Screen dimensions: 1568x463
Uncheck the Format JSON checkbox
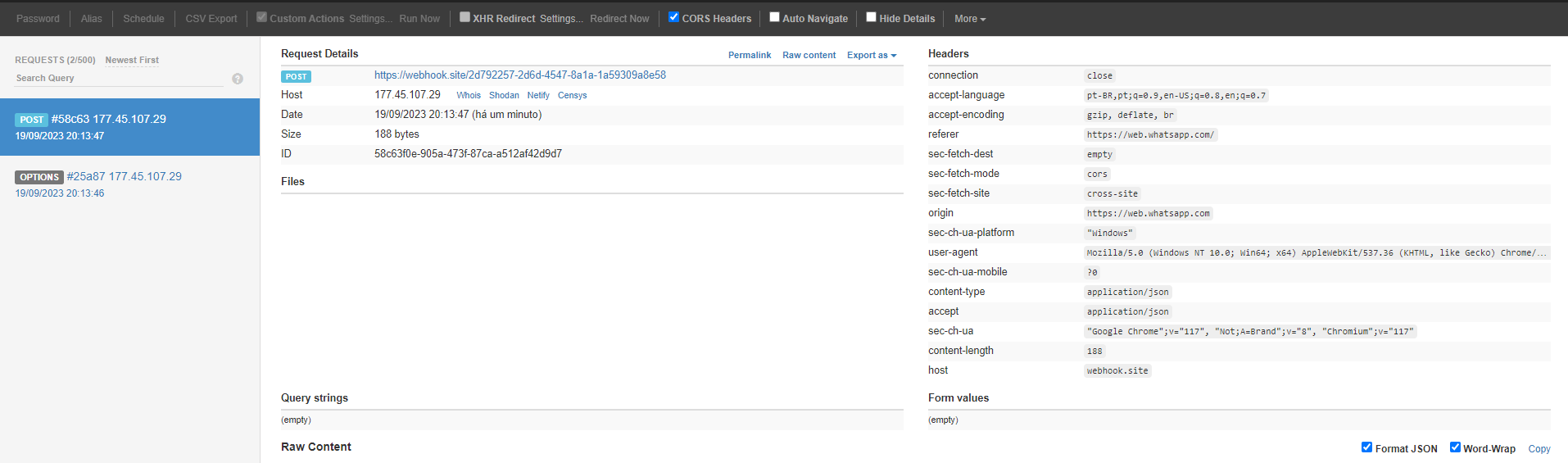click(1366, 447)
